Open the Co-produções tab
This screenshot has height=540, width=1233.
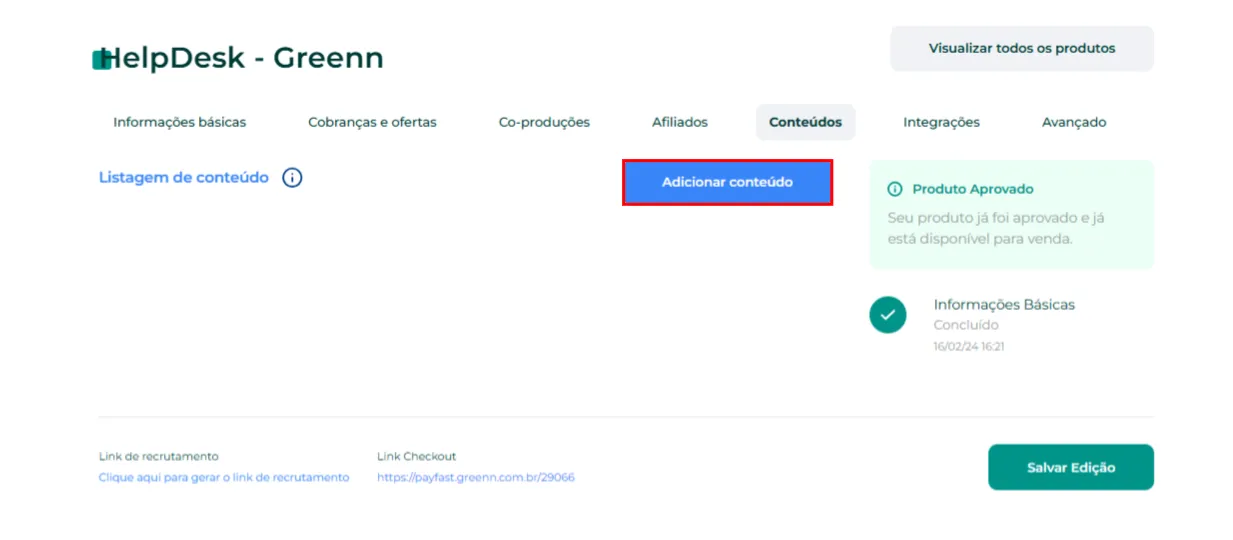[544, 122]
